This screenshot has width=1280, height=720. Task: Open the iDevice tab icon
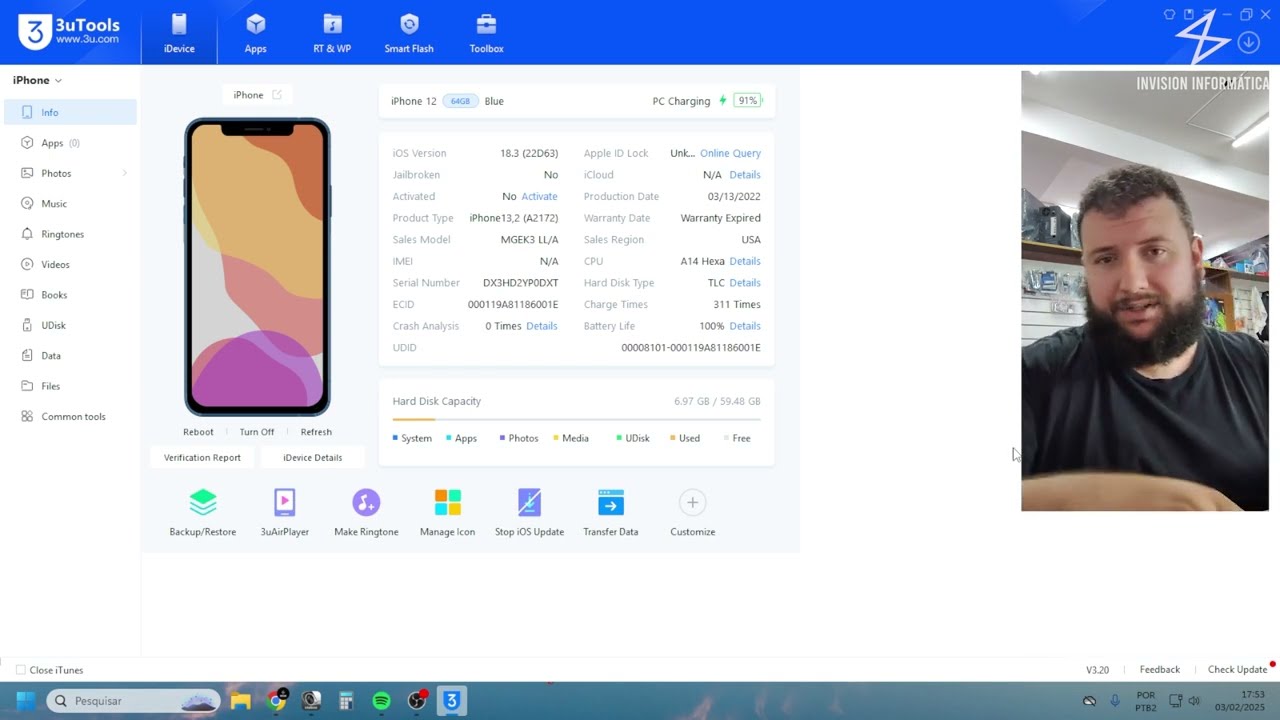click(x=179, y=24)
